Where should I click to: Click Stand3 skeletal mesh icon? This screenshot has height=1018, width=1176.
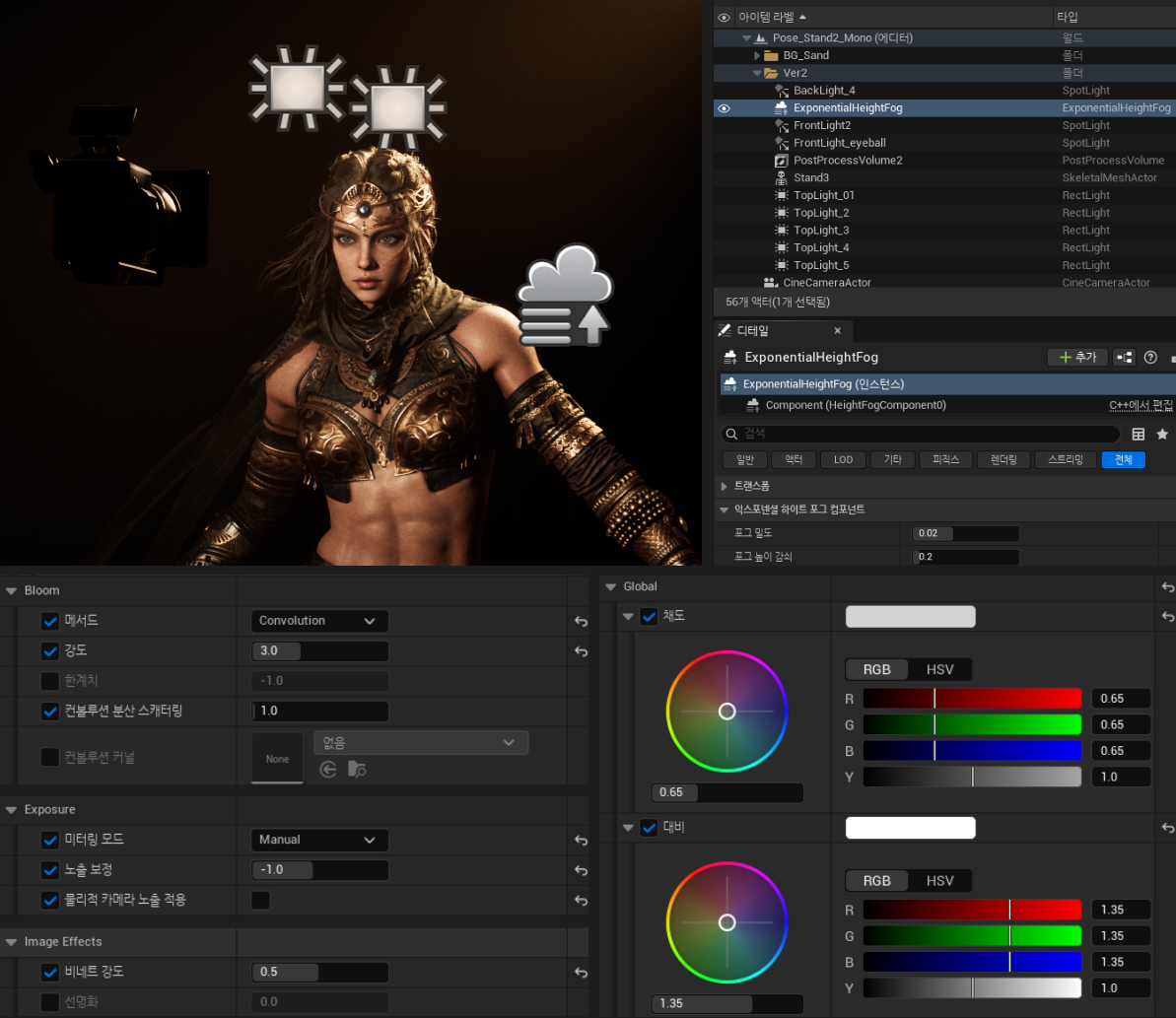(782, 177)
